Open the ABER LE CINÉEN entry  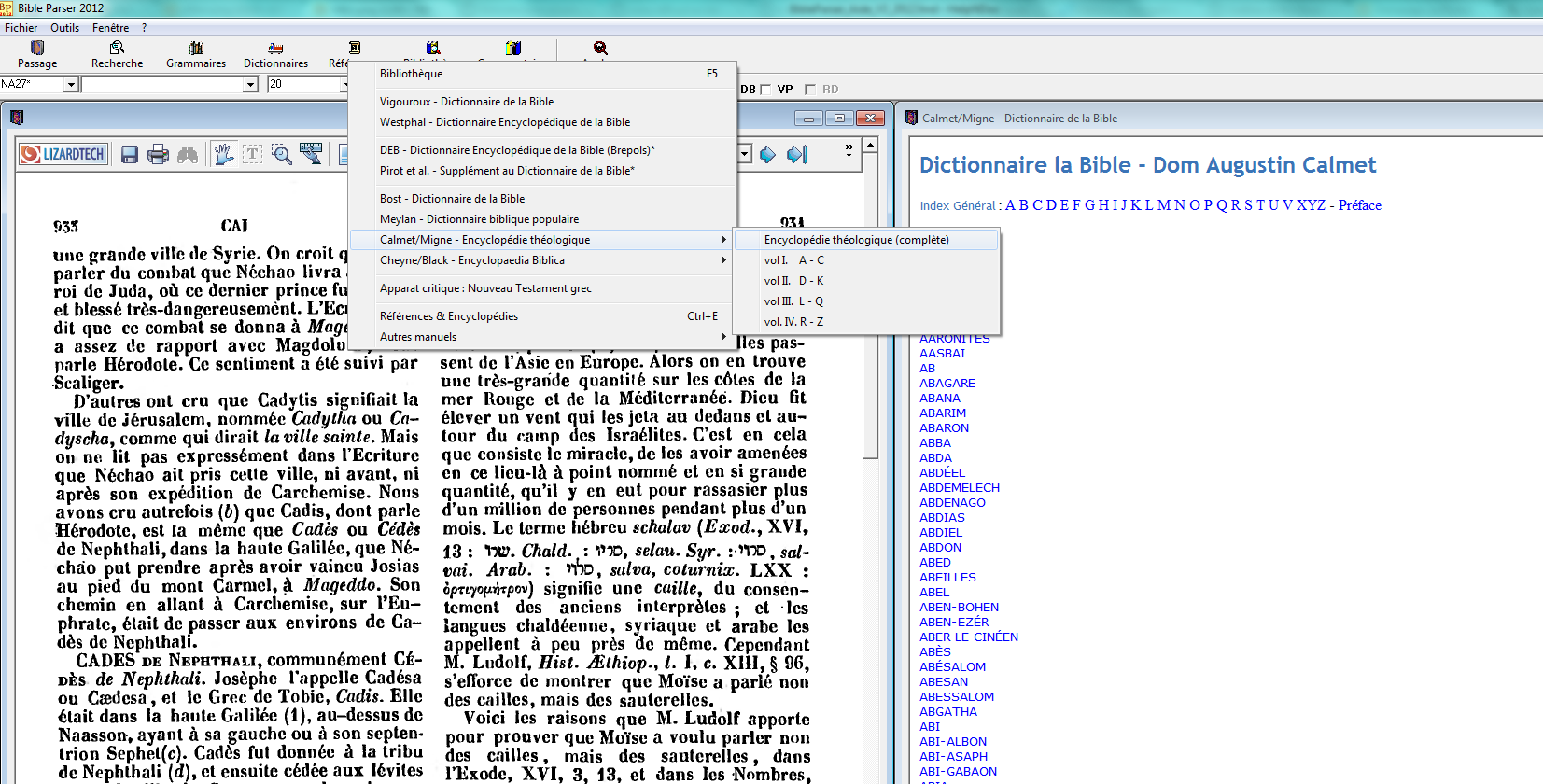click(969, 637)
